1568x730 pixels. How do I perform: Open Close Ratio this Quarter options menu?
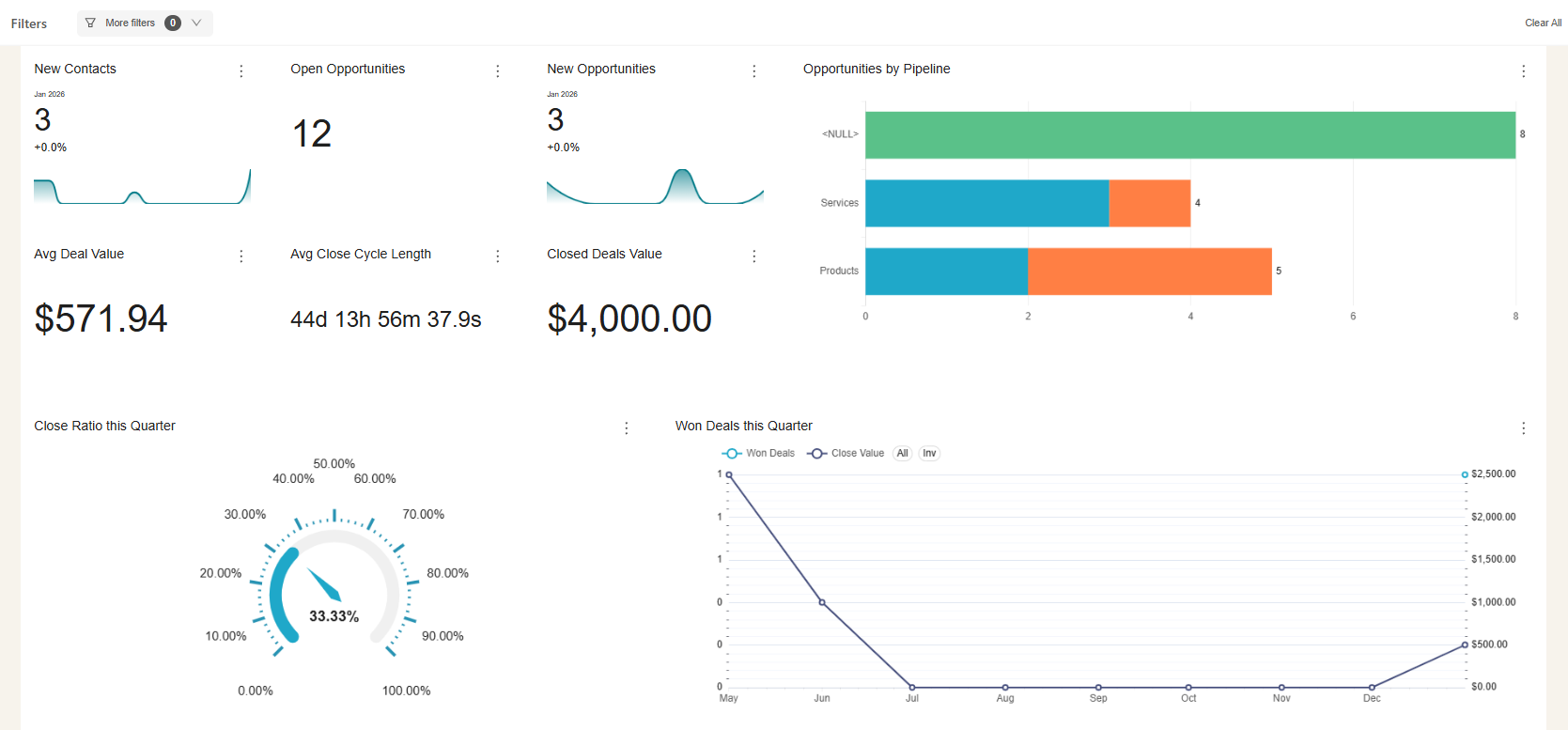(x=627, y=428)
